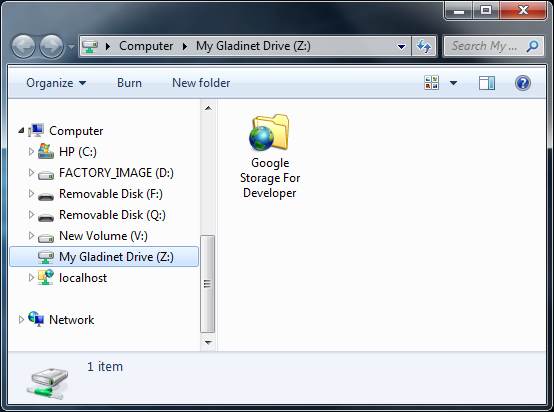Expand the FACTORY_IMAGE (D:) node

pyautogui.click(x=31, y=172)
